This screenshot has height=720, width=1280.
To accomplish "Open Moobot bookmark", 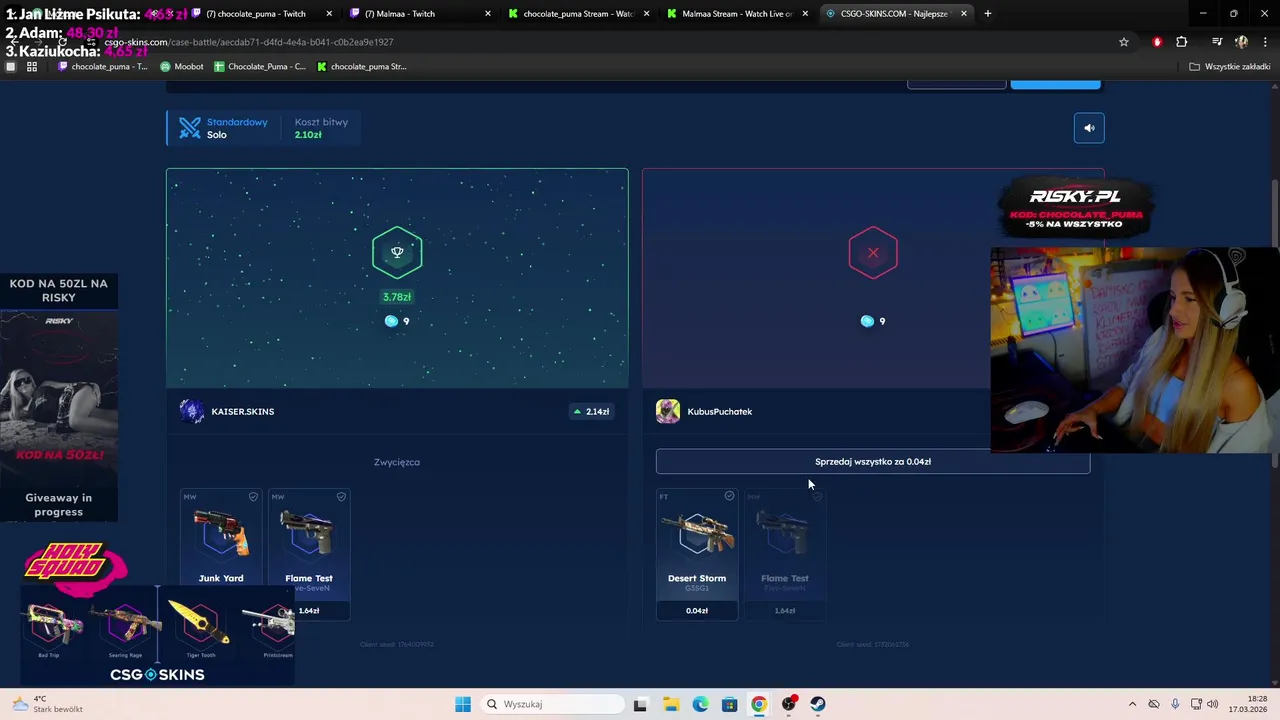I will point(182,67).
